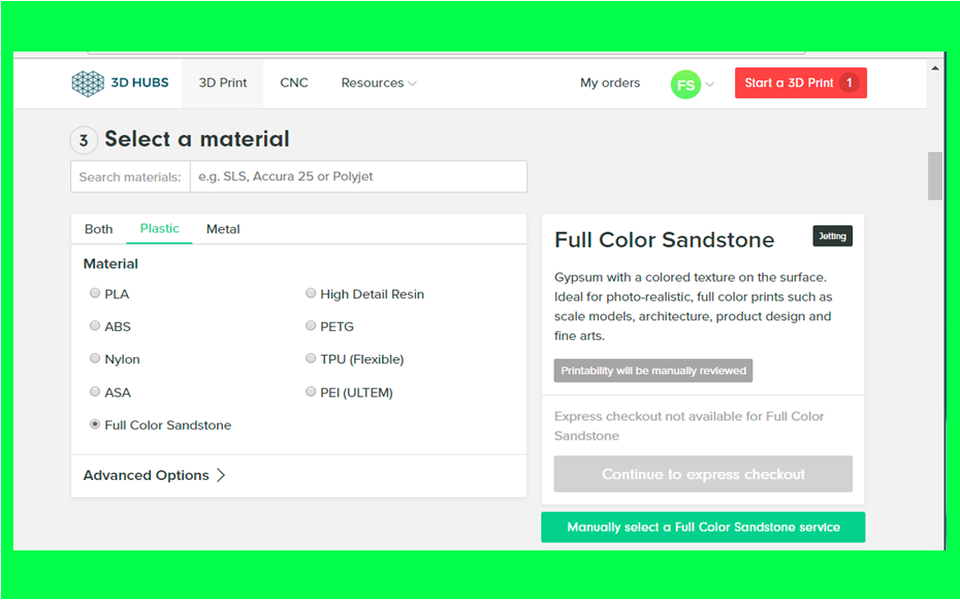Open the Resources dropdown menu
The image size is (960, 600).
click(x=378, y=83)
